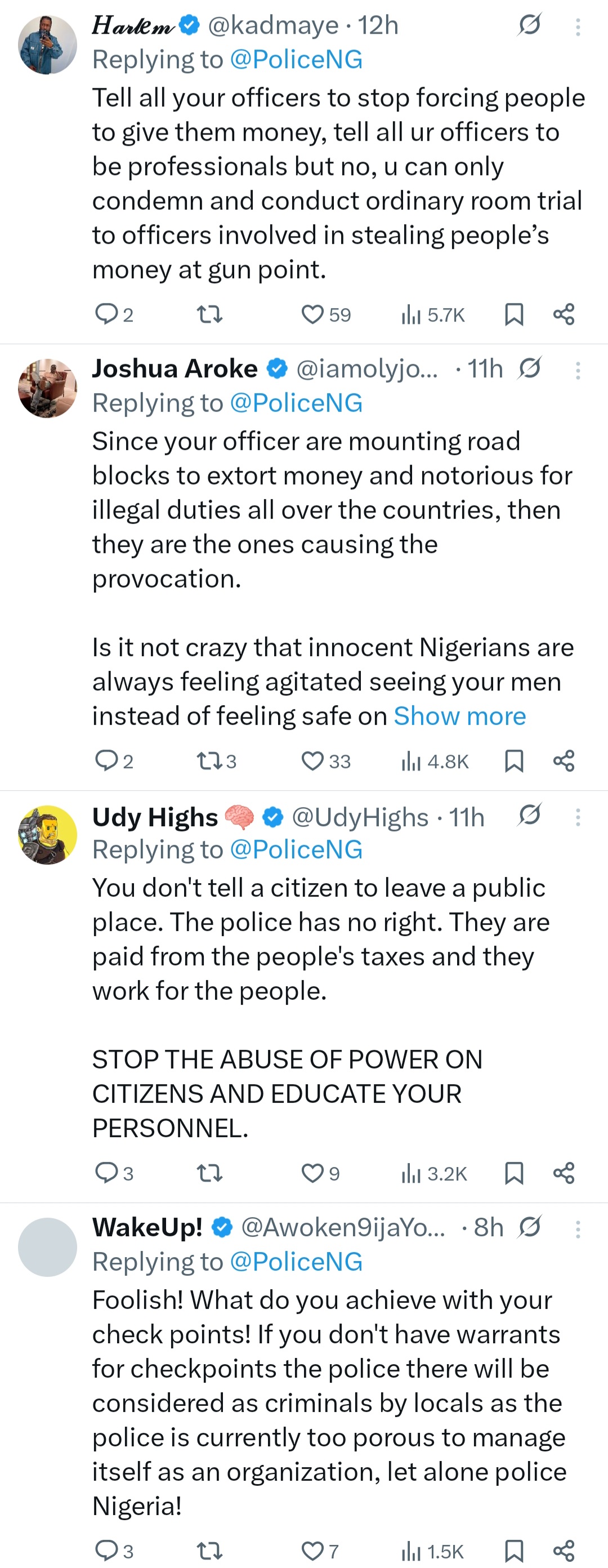Image resolution: width=608 pixels, height=1568 pixels.
Task: View Joshua Aroke's profile picture
Action: tap(47, 389)
